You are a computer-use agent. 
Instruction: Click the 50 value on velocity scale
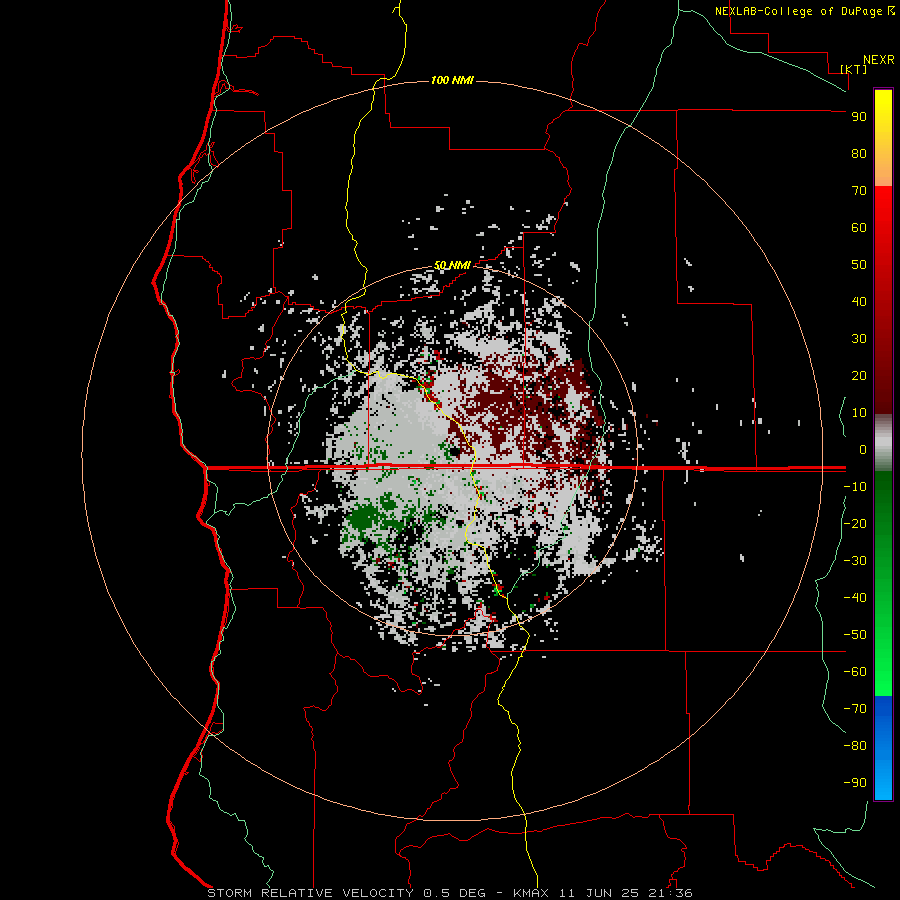(x=859, y=265)
